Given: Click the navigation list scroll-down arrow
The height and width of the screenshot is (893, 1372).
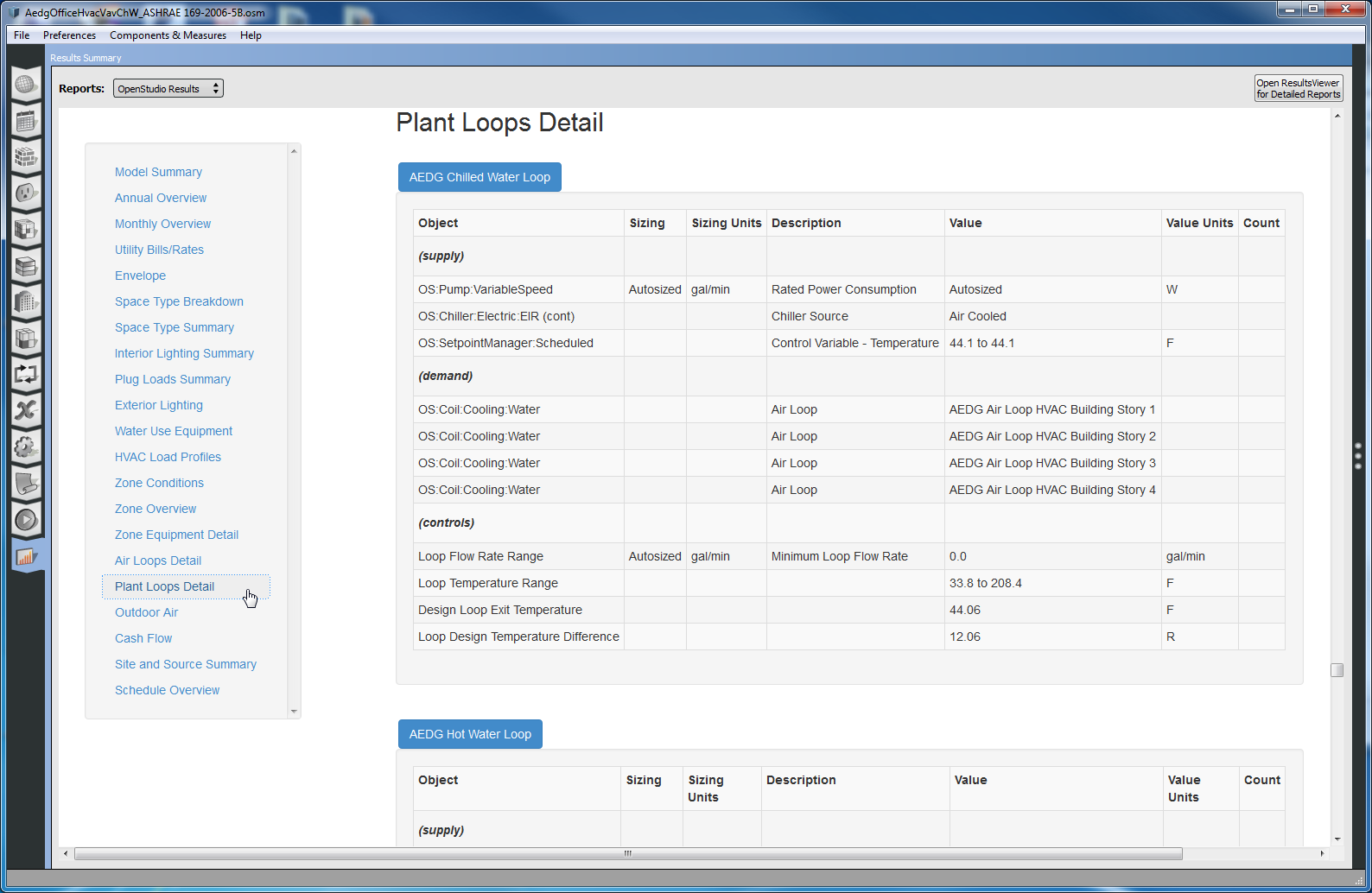Looking at the screenshot, I should 294,712.
